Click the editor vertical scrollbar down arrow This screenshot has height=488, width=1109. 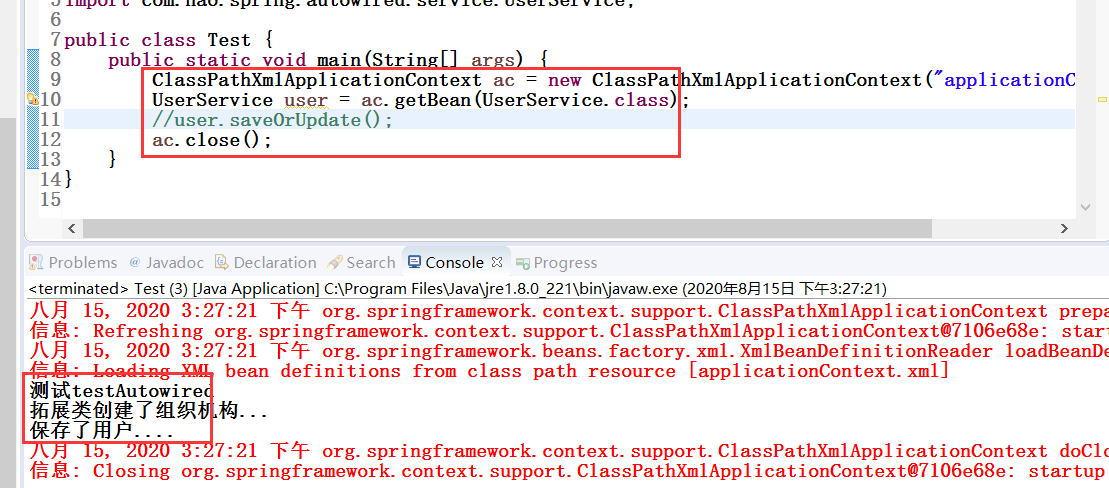(x=1086, y=207)
